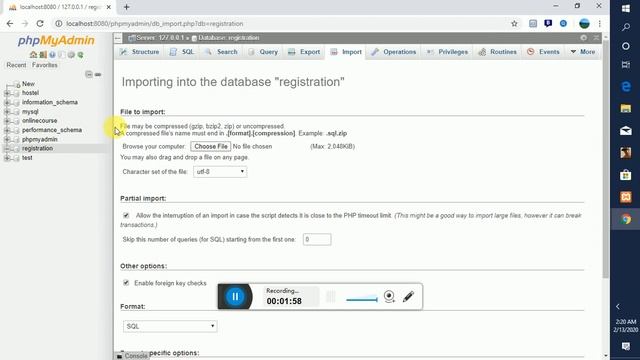This screenshot has height=360, width=640.
Task: Expand the test database node
Action: (7, 158)
